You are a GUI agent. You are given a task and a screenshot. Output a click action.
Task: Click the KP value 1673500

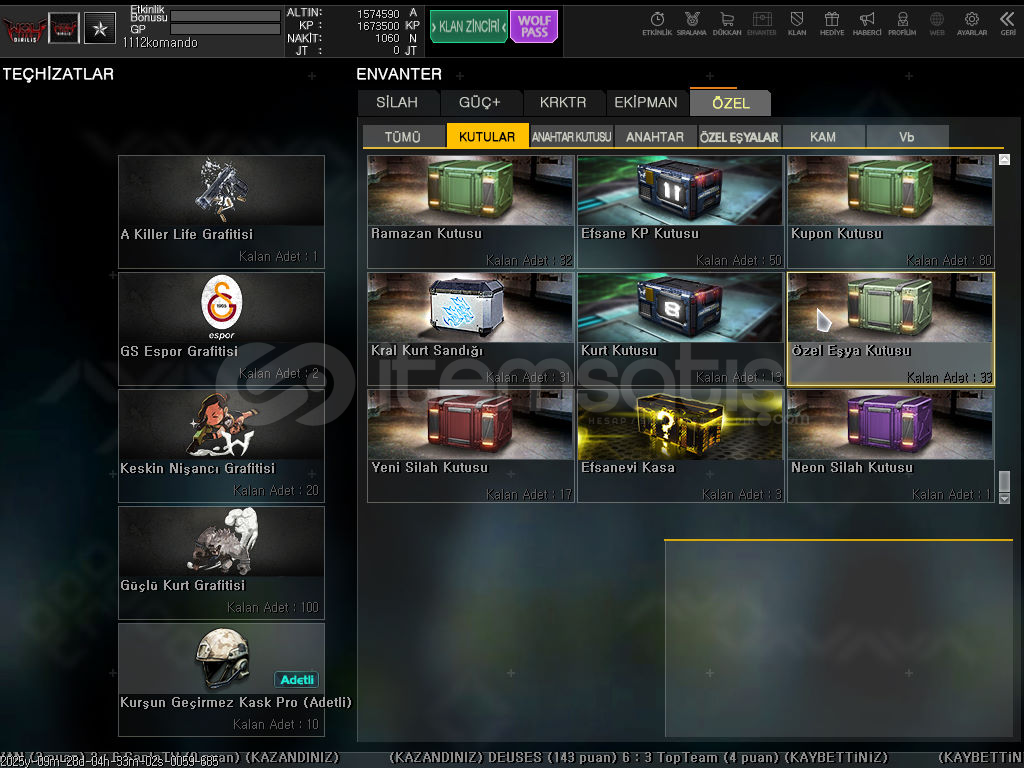tap(378, 26)
